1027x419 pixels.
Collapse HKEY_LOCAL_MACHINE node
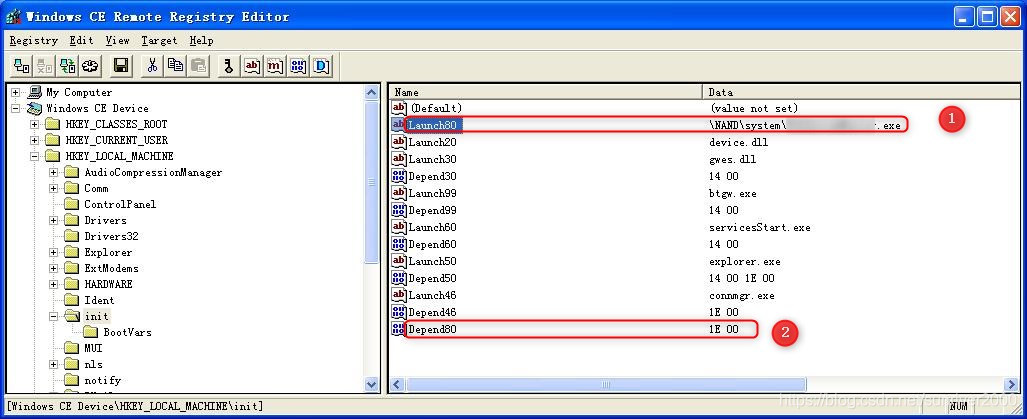pos(35,156)
